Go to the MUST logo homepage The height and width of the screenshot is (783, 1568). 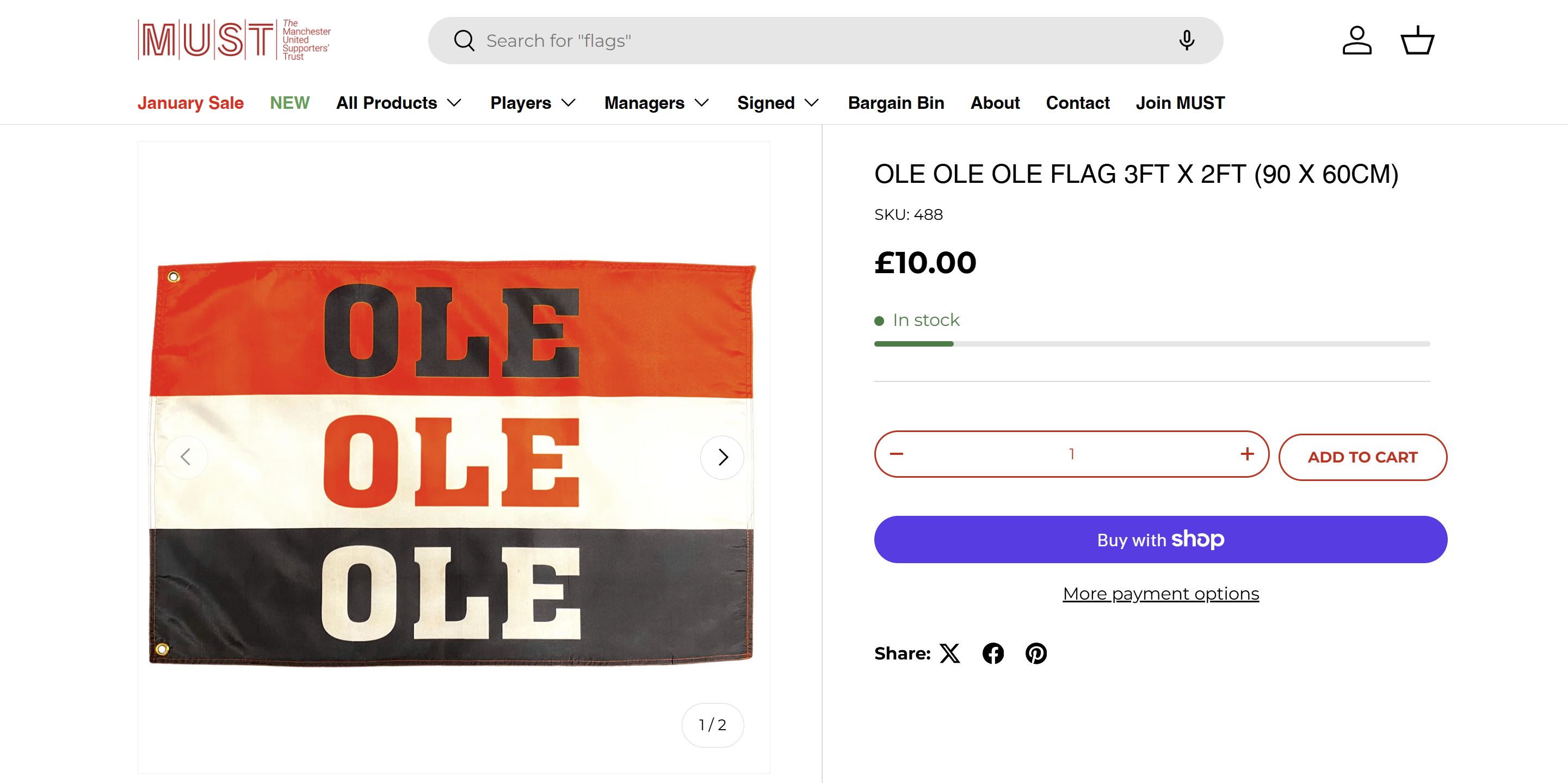click(x=234, y=40)
